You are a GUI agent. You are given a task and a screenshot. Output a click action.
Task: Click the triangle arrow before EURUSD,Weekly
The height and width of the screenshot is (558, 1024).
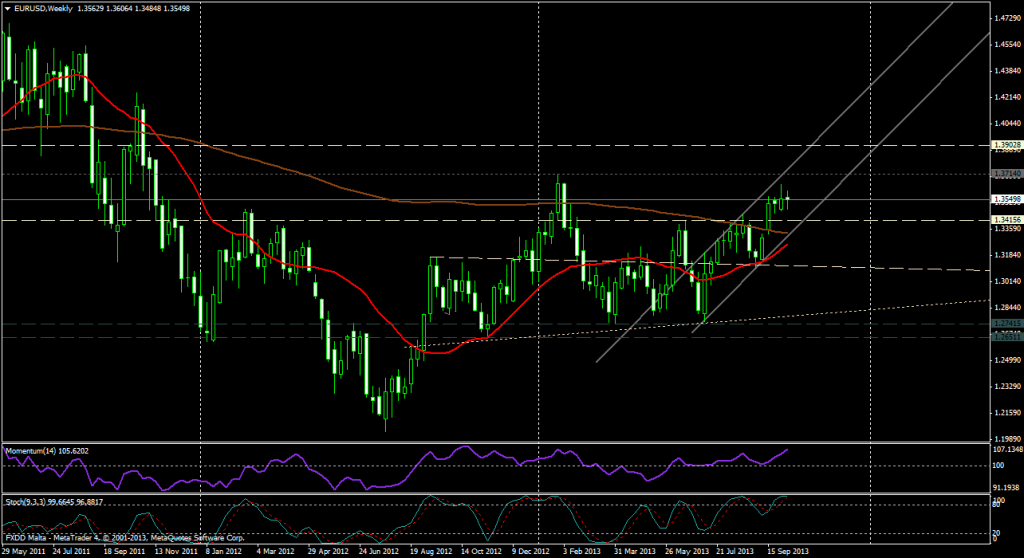point(8,8)
